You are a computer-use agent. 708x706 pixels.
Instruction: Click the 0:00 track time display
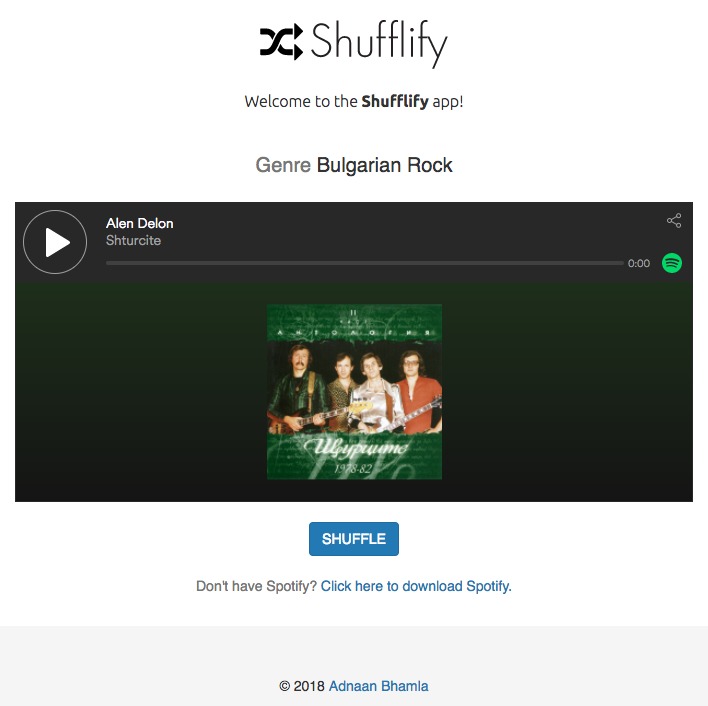tap(638, 263)
